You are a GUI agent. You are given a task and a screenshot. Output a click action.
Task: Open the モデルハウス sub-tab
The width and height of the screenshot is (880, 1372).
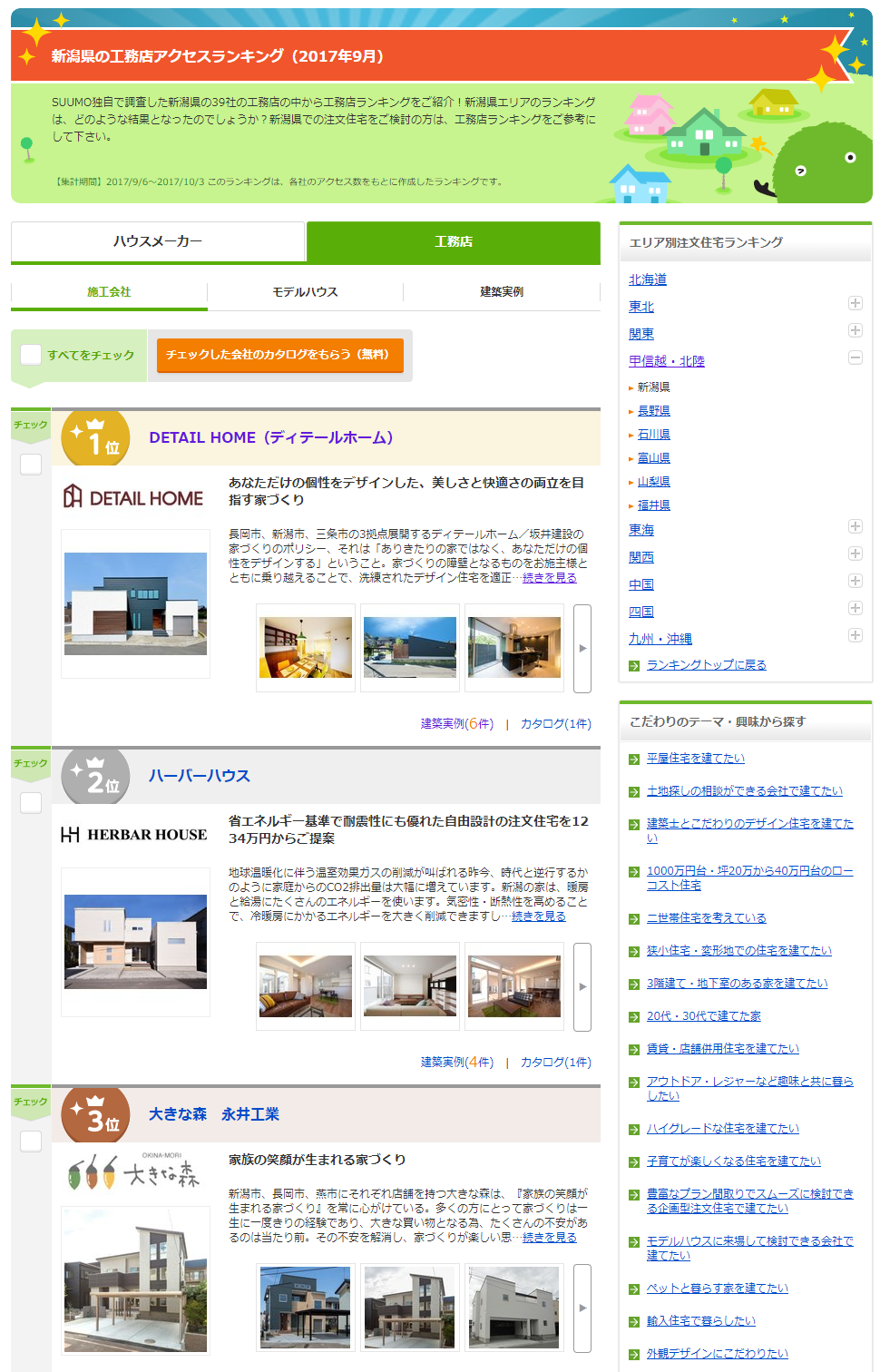click(x=305, y=292)
